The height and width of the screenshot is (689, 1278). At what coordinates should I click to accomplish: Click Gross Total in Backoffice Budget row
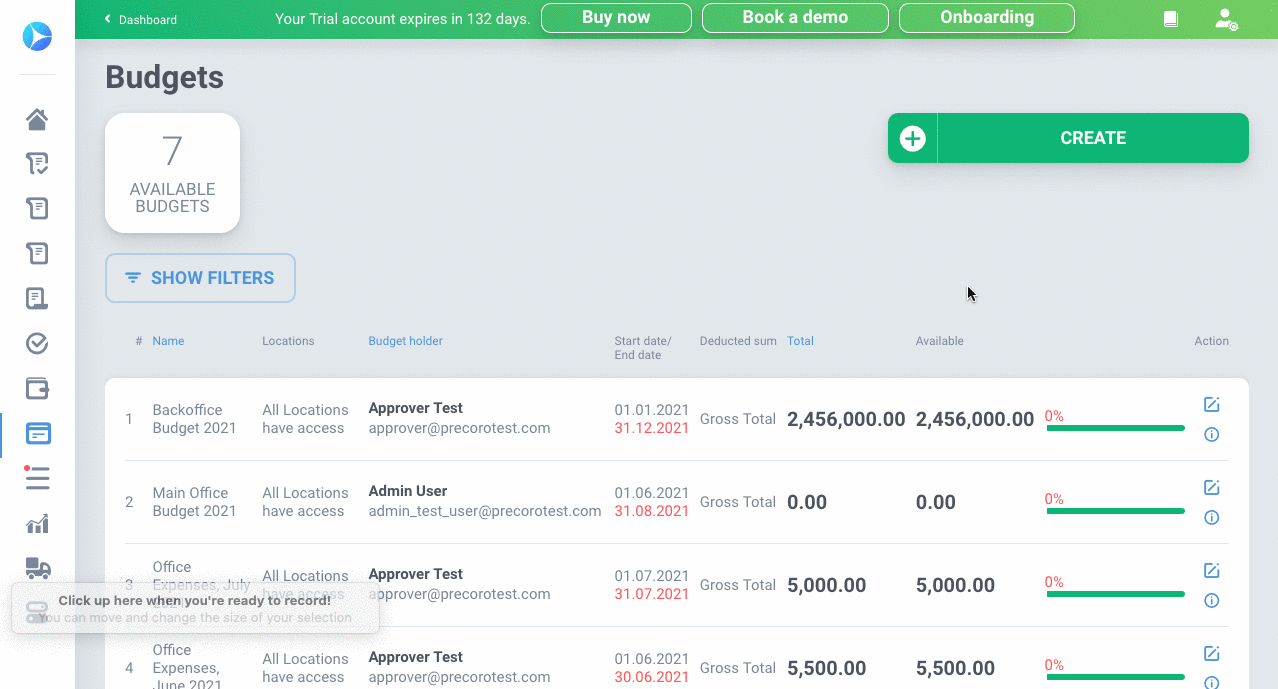point(738,419)
